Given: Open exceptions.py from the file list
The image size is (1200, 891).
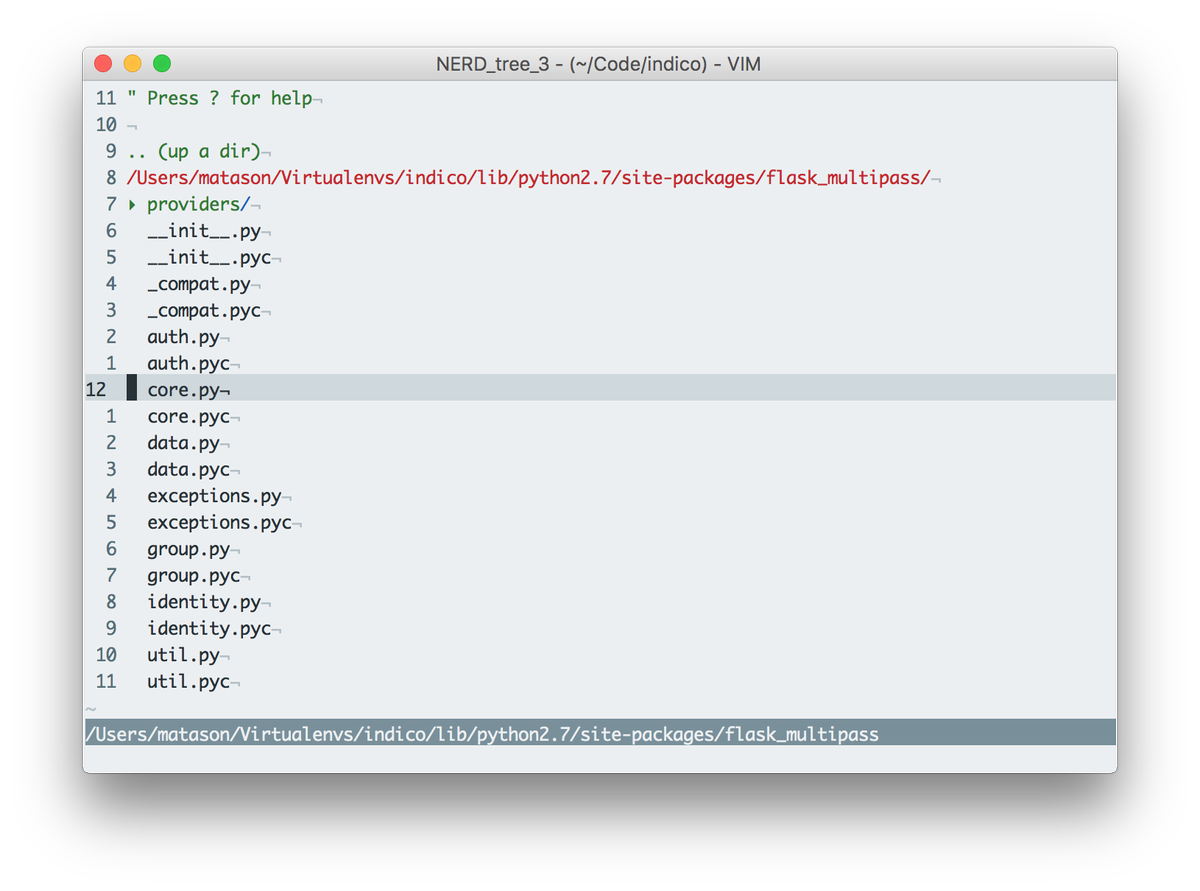Looking at the screenshot, I should tap(213, 495).
